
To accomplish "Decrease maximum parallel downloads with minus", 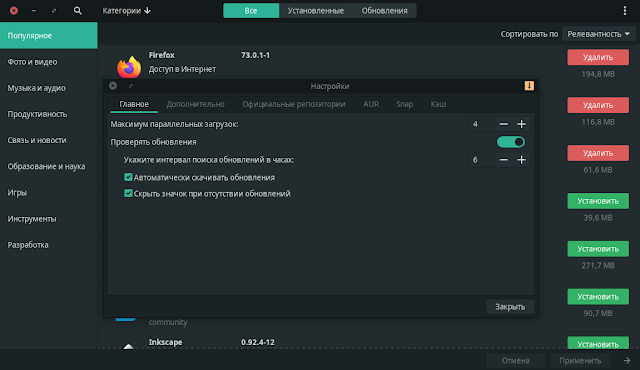I will coord(504,124).
